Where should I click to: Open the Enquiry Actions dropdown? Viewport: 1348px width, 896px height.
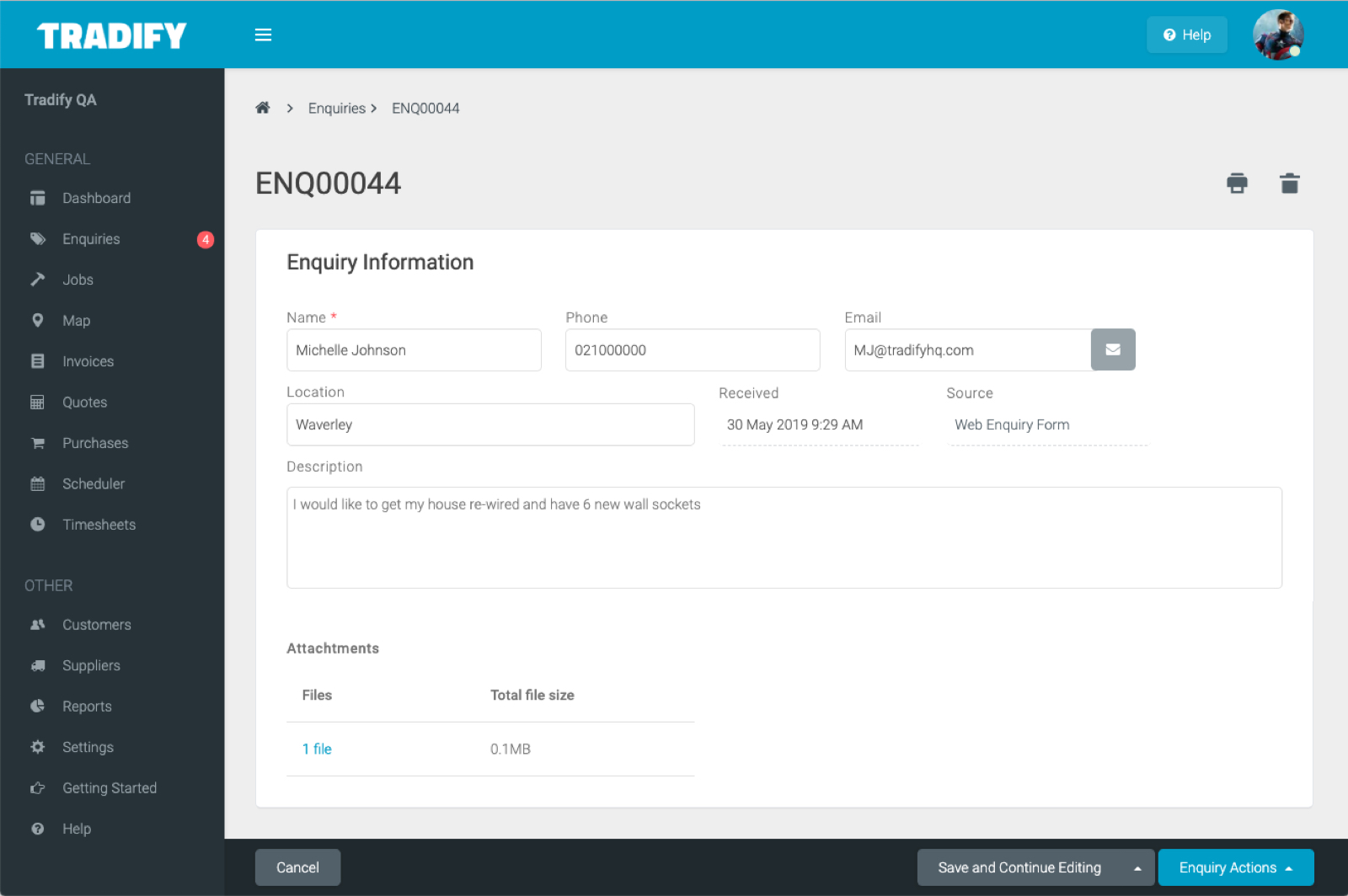1236,867
